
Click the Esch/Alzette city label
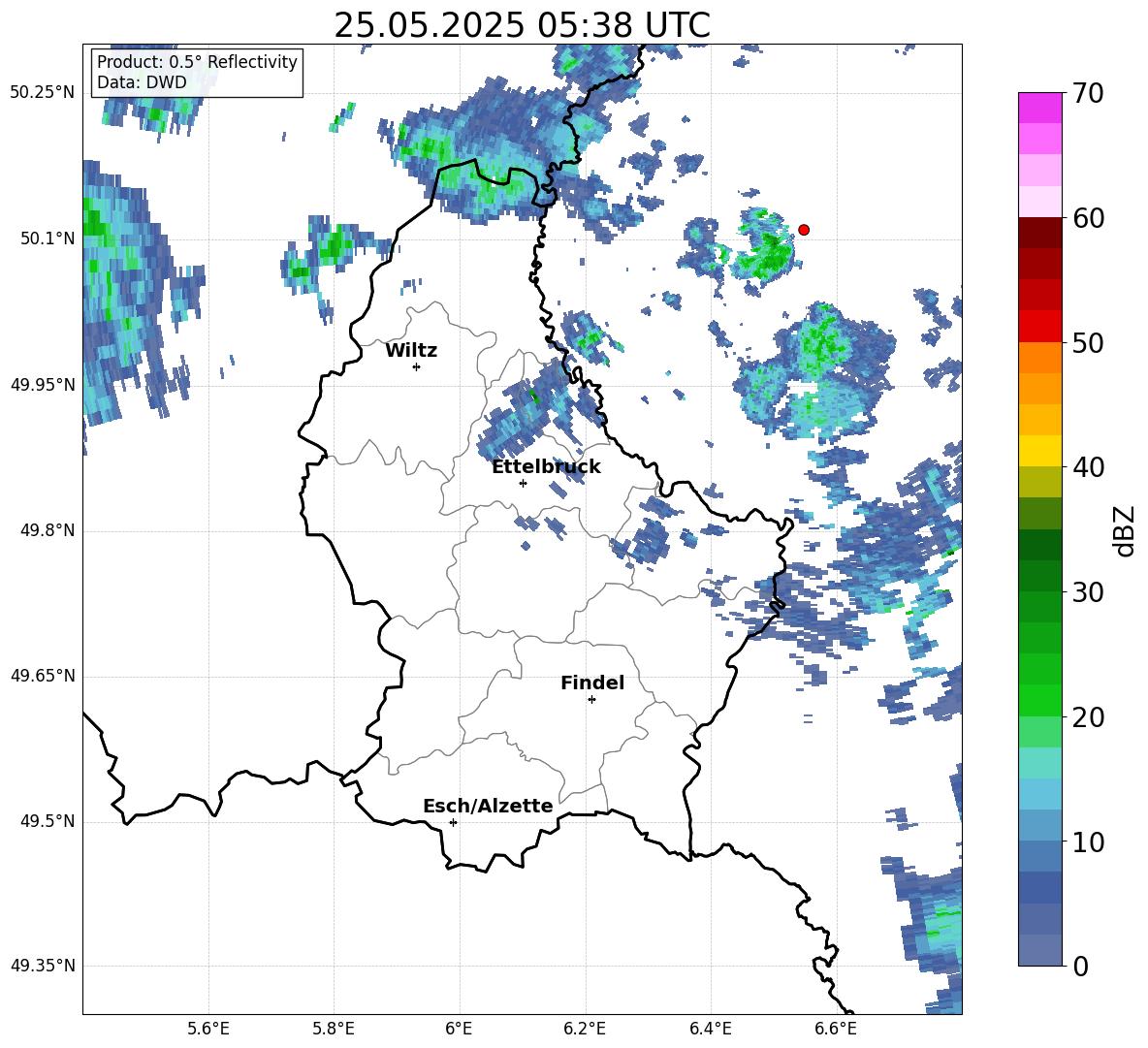pyautogui.click(x=488, y=806)
